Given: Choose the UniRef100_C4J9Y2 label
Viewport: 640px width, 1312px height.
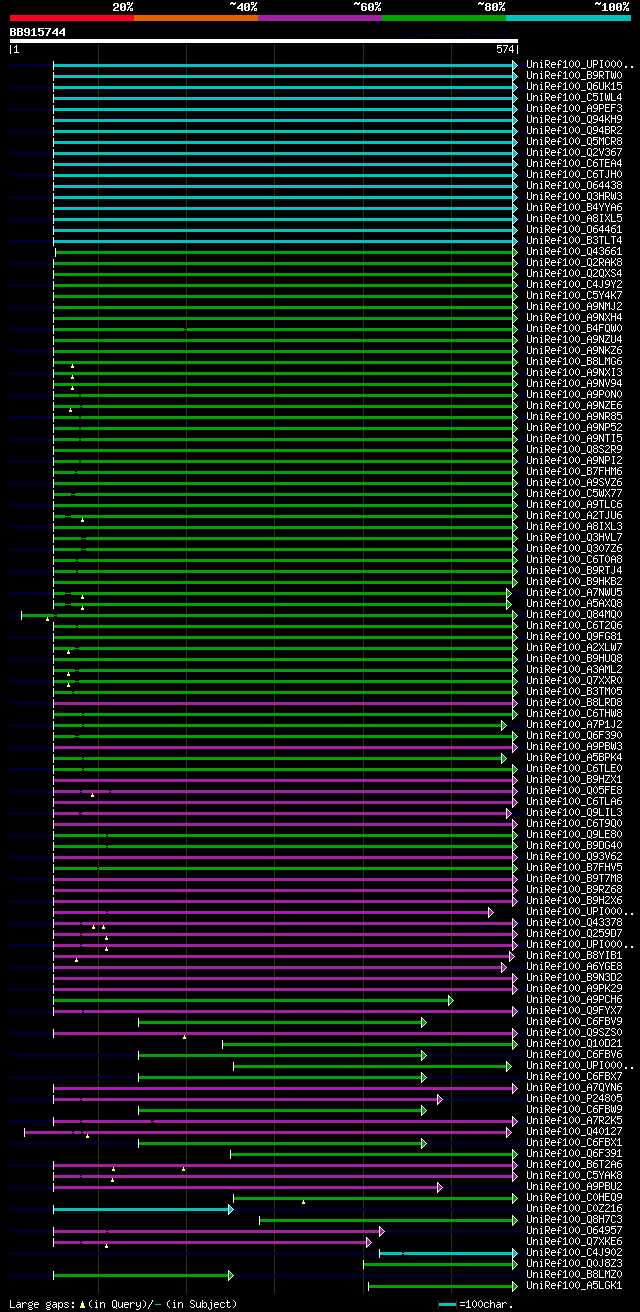Looking at the screenshot, I should (x=574, y=284).
